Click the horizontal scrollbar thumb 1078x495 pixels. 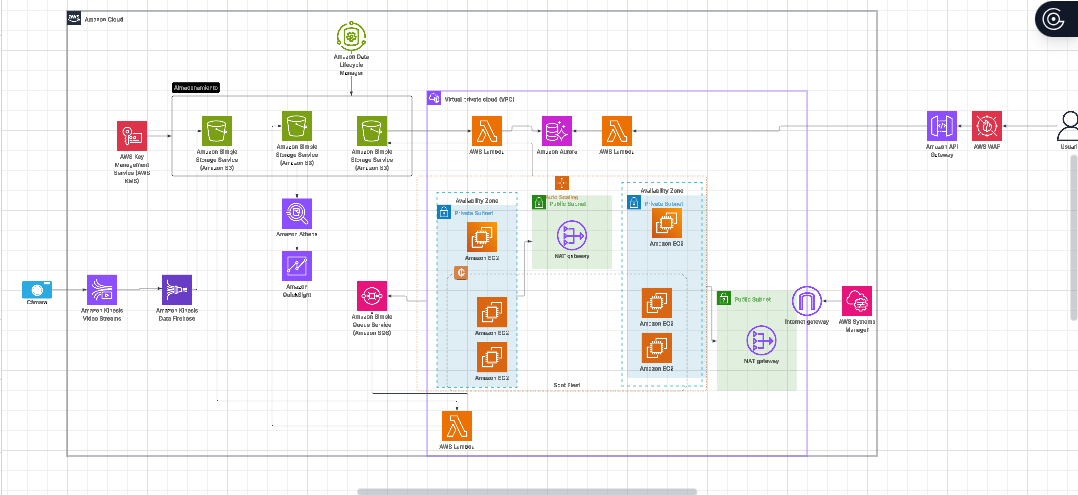pos(527,492)
